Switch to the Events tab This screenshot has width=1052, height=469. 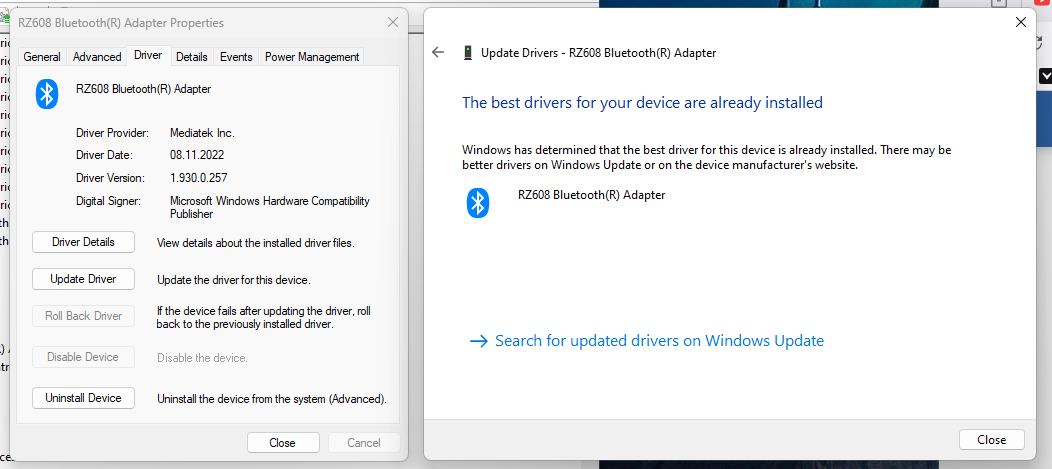click(x=236, y=57)
